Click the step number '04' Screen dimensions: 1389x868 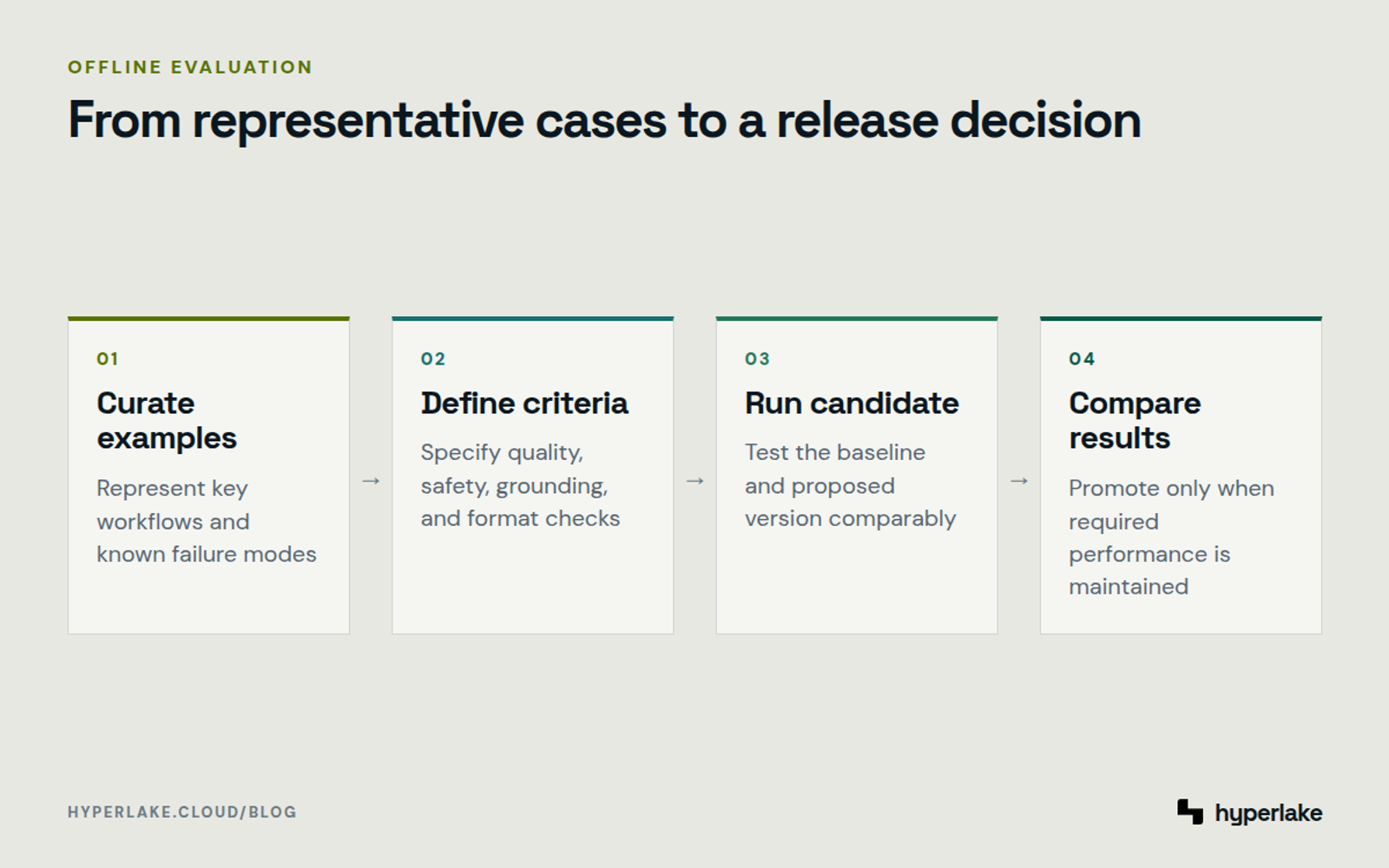1082,359
